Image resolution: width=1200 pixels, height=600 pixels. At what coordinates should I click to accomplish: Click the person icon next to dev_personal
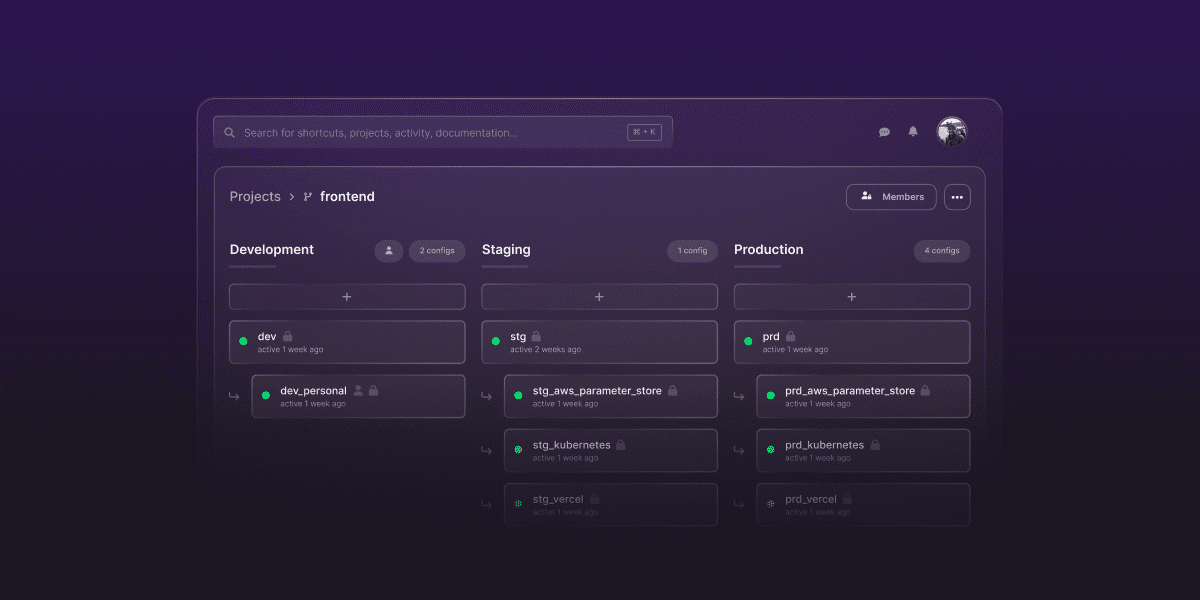pyautogui.click(x=358, y=391)
